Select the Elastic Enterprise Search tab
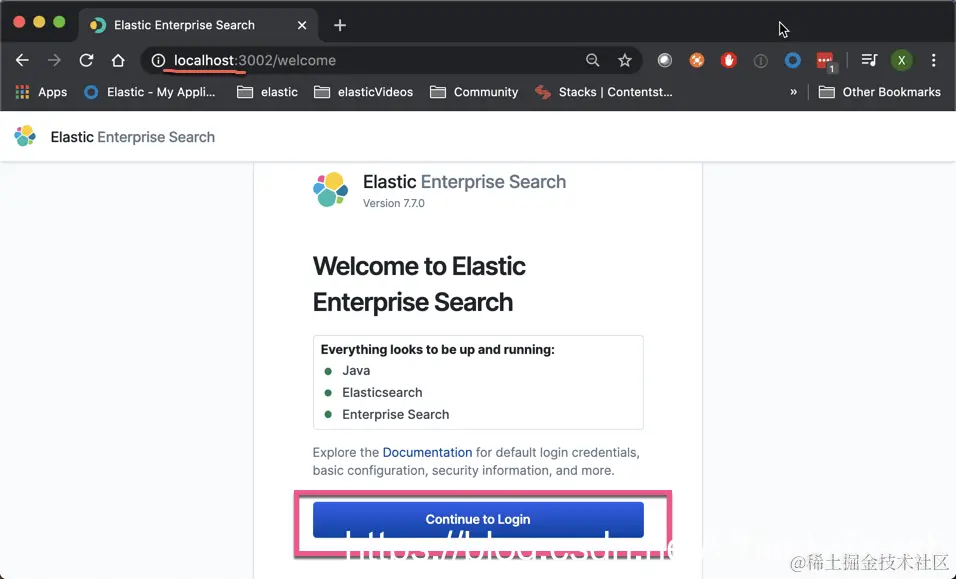The height and width of the screenshot is (579, 956). tap(198, 25)
